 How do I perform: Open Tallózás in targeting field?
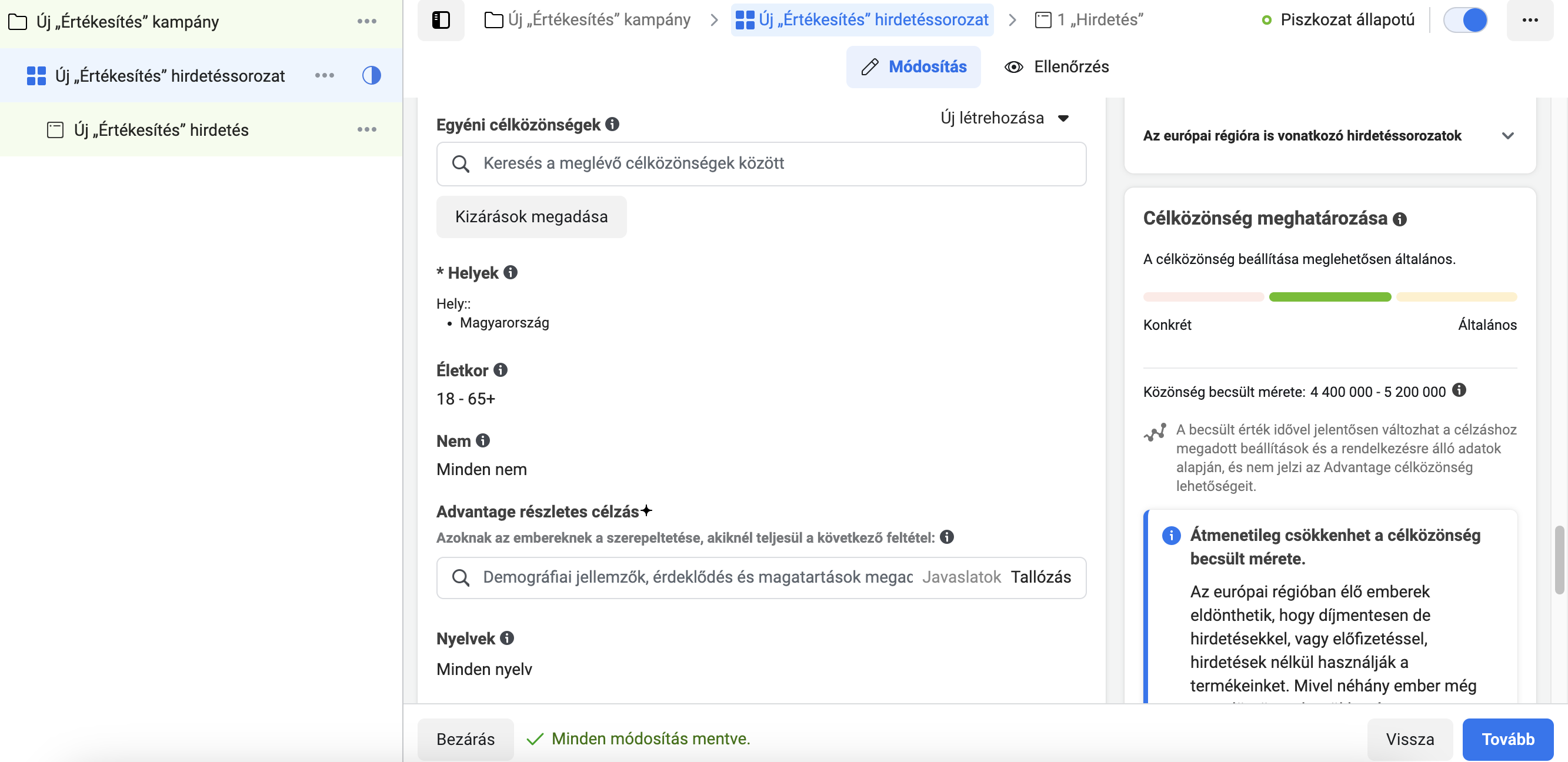pyautogui.click(x=1040, y=577)
